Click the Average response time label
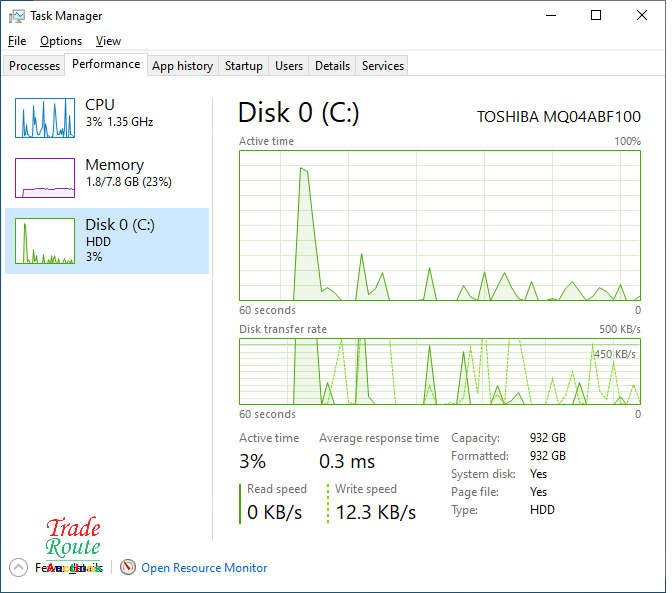 [x=379, y=438]
